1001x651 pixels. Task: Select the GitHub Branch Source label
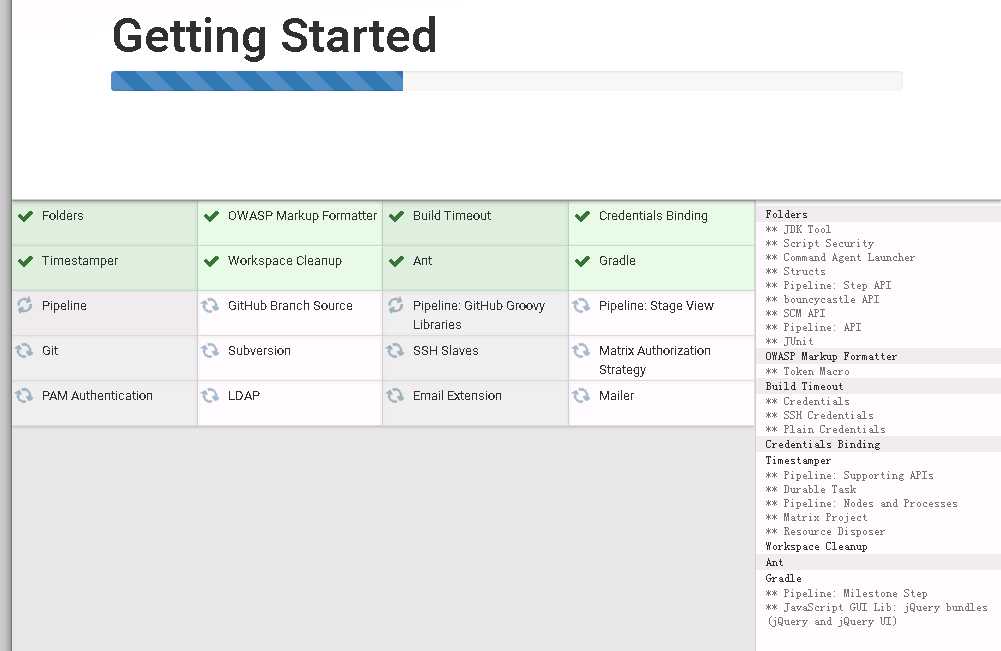[290, 306]
